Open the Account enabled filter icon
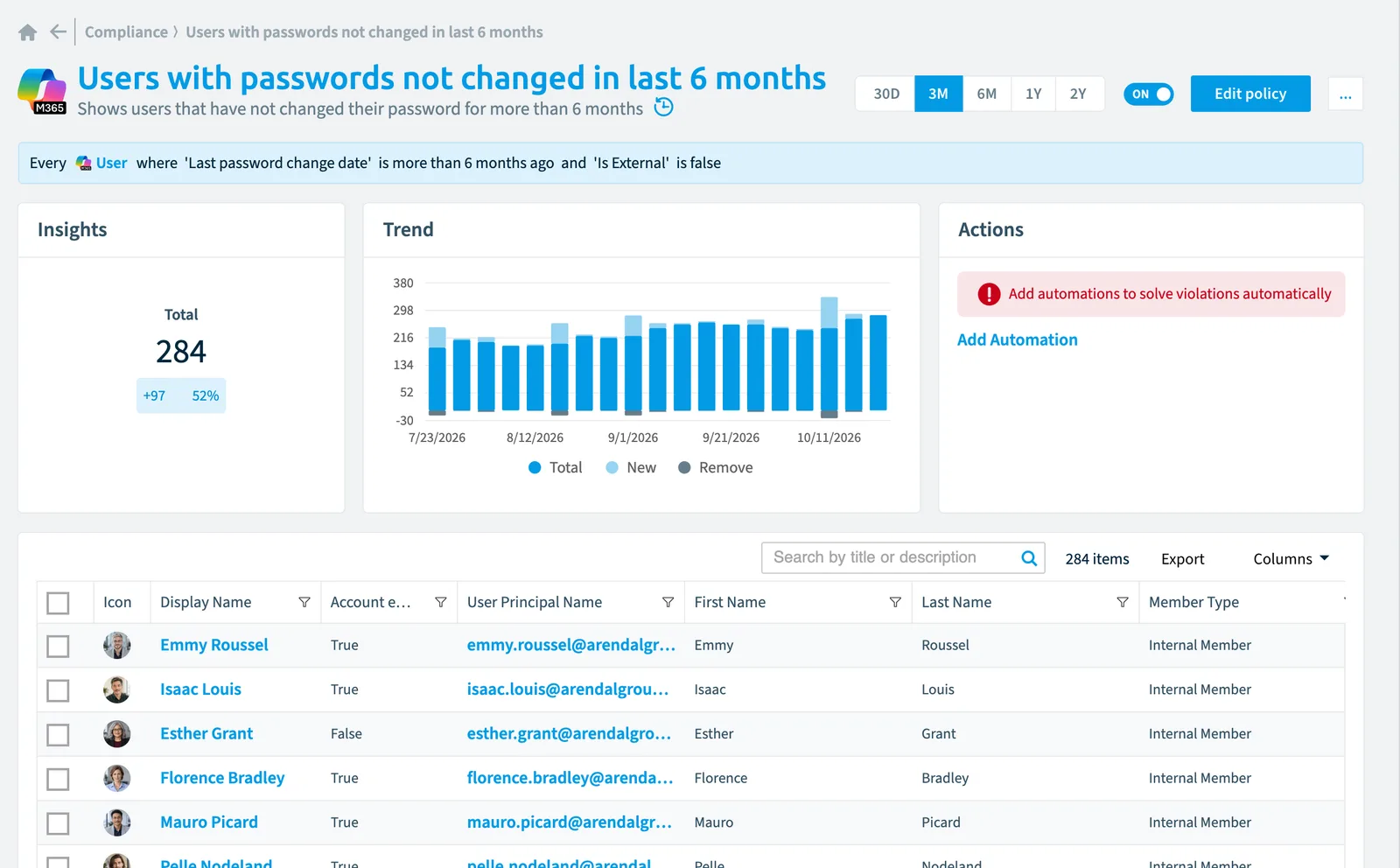 [x=441, y=602]
